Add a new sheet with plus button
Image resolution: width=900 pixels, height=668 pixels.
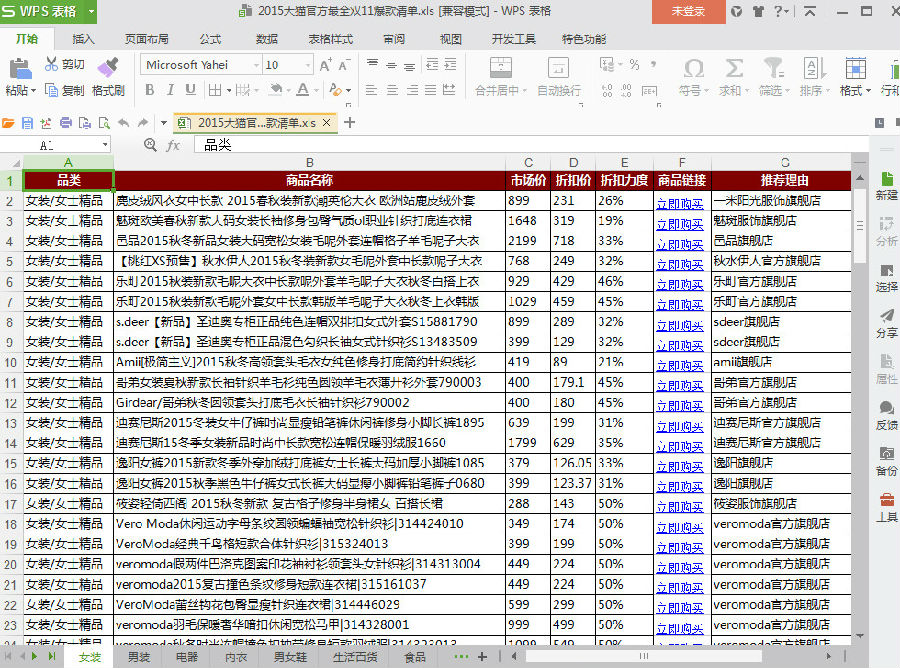(x=482, y=657)
